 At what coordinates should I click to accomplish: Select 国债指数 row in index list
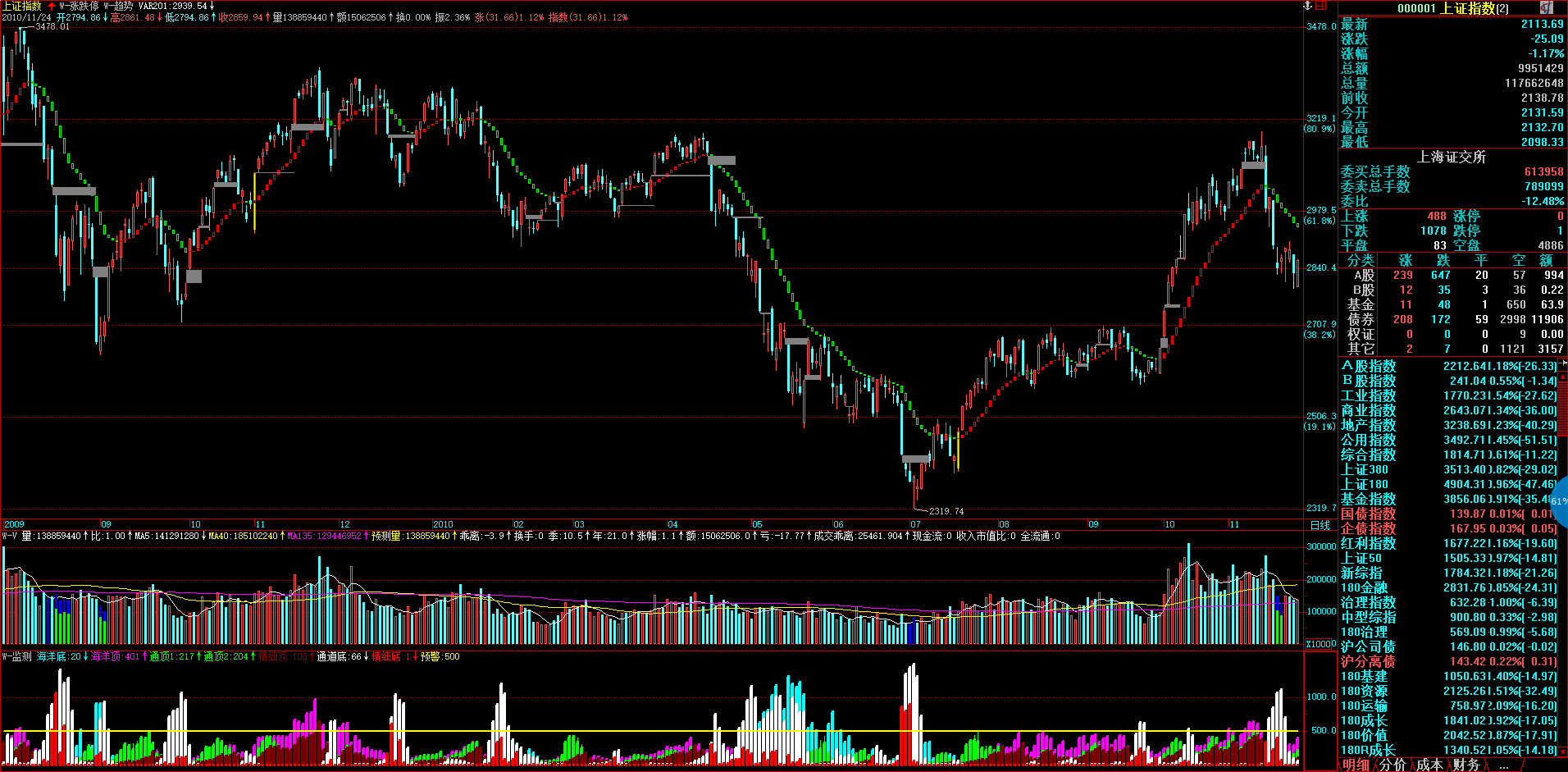coord(1368,514)
